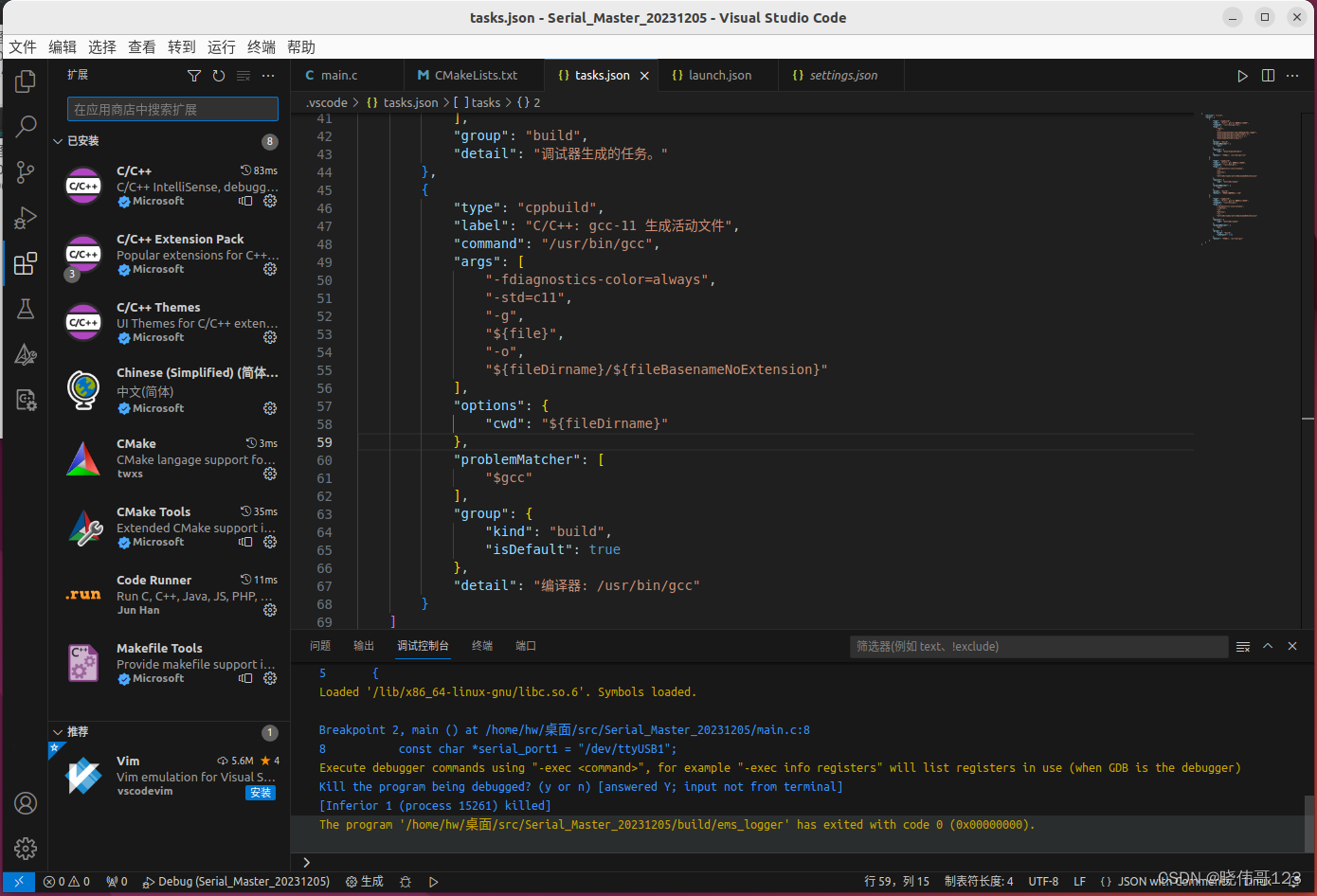Close the tasks.json tab

point(644,76)
